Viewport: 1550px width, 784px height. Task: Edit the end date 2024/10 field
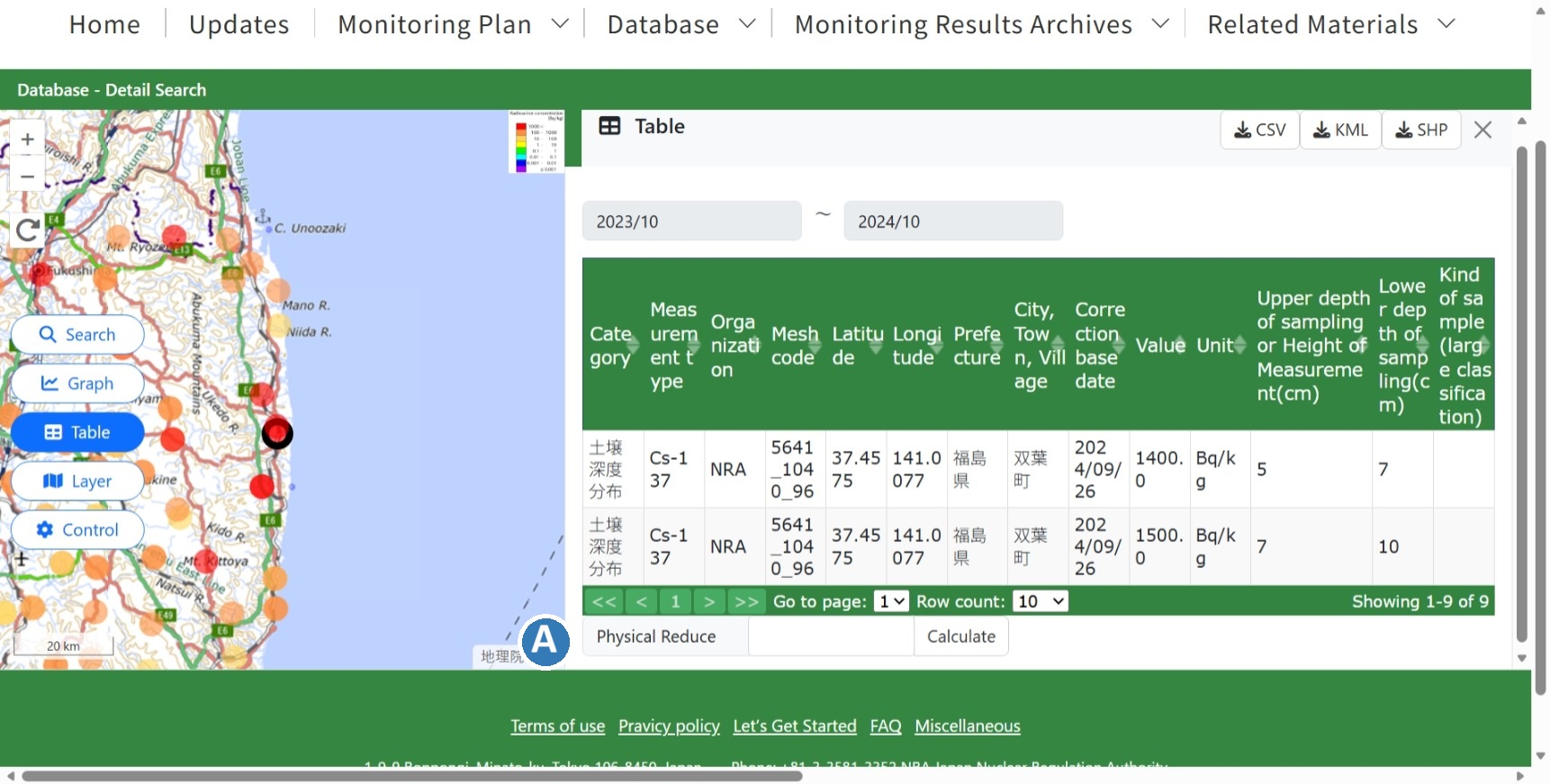pos(953,221)
